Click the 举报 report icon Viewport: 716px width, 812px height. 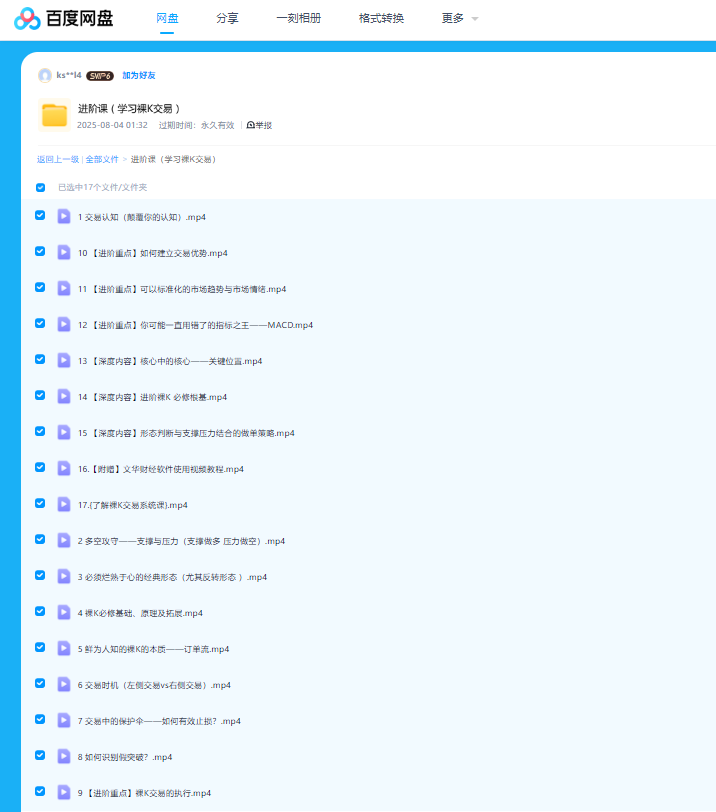coord(251,125)
